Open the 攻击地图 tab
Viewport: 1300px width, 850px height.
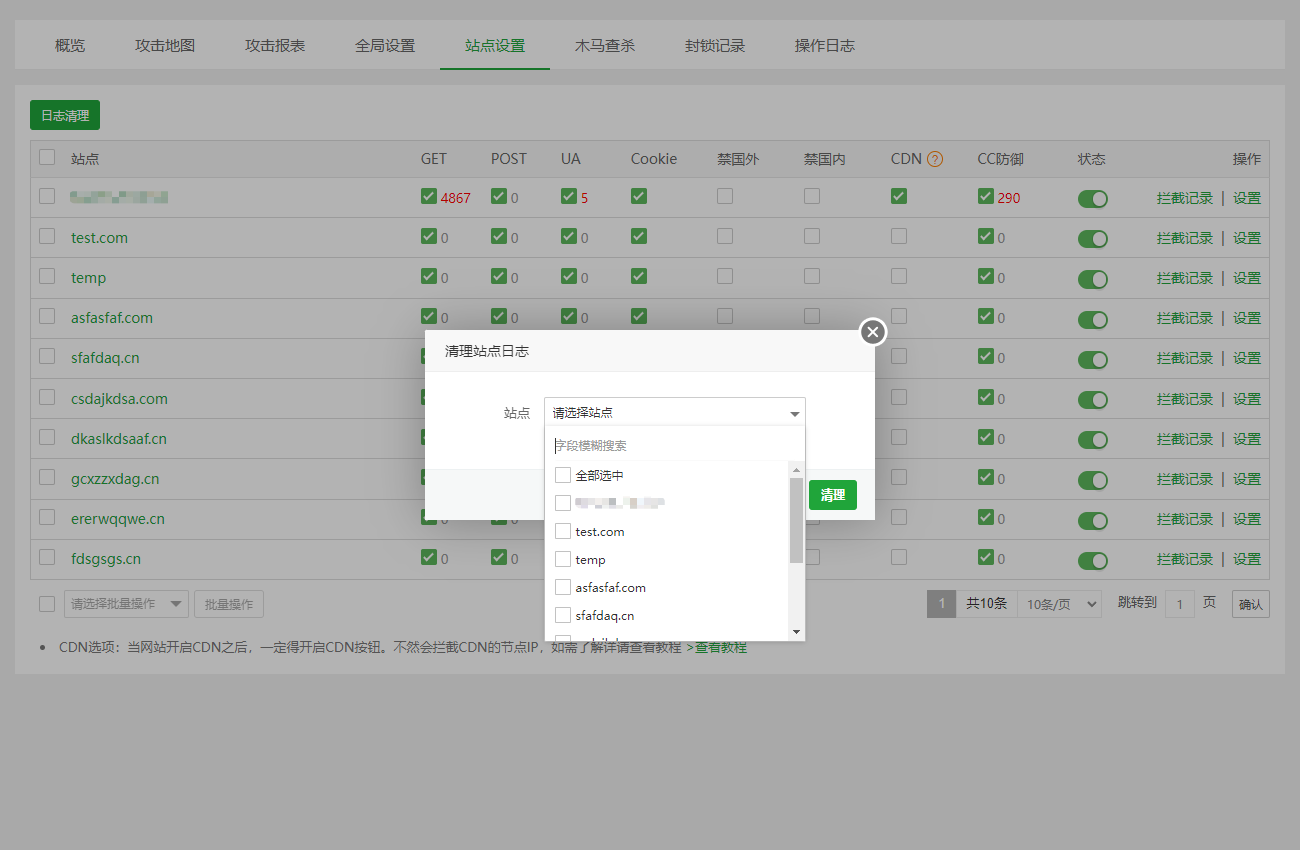tap(165, 46)
